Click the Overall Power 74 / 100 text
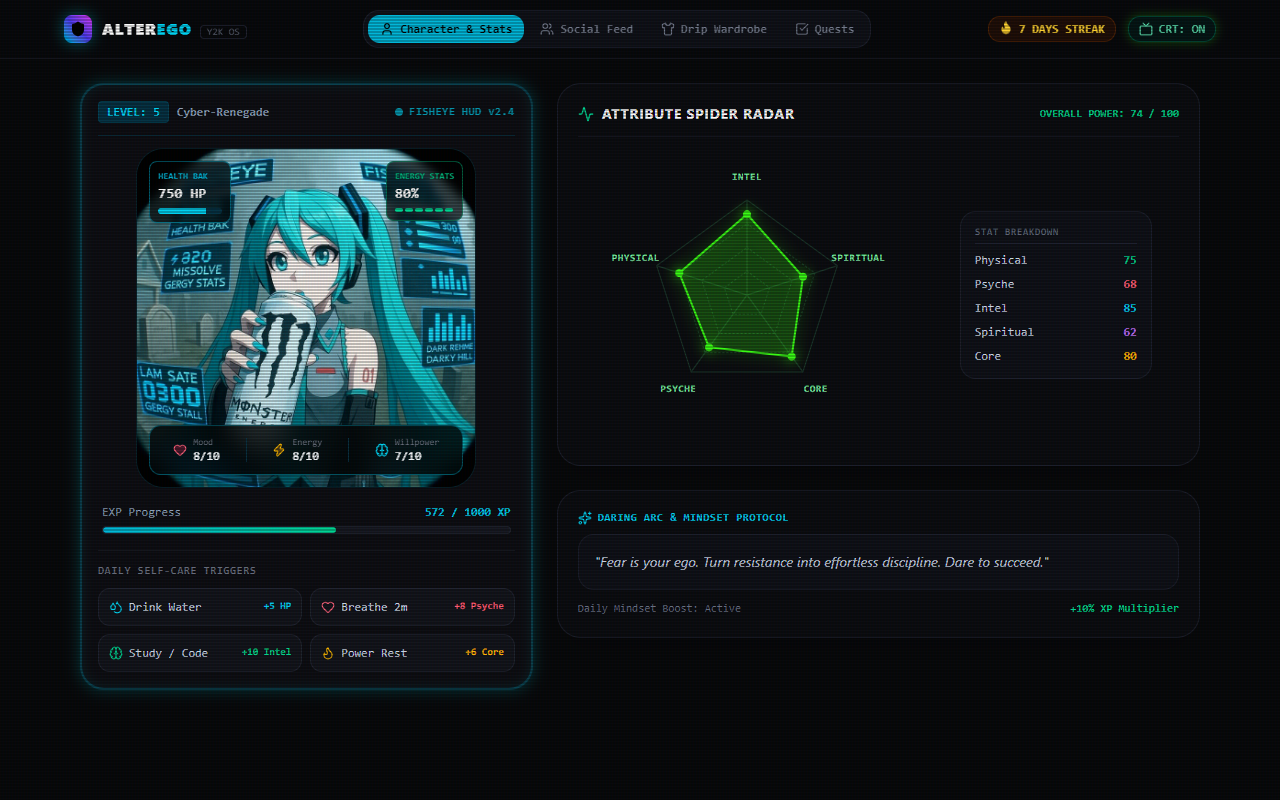Image resolution: width=1280 pixels, height=800 pixels. [1109, 114]
